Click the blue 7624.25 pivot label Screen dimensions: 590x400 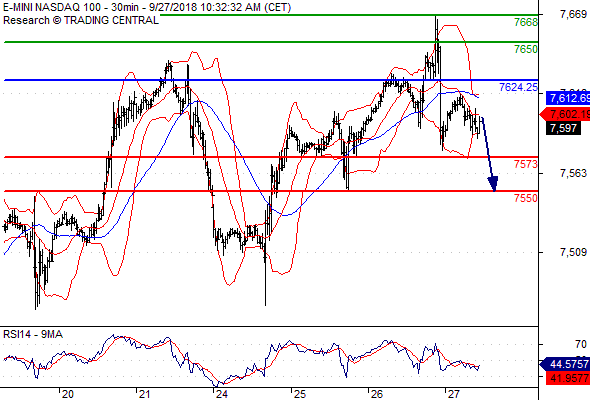(x=518, y=87)
